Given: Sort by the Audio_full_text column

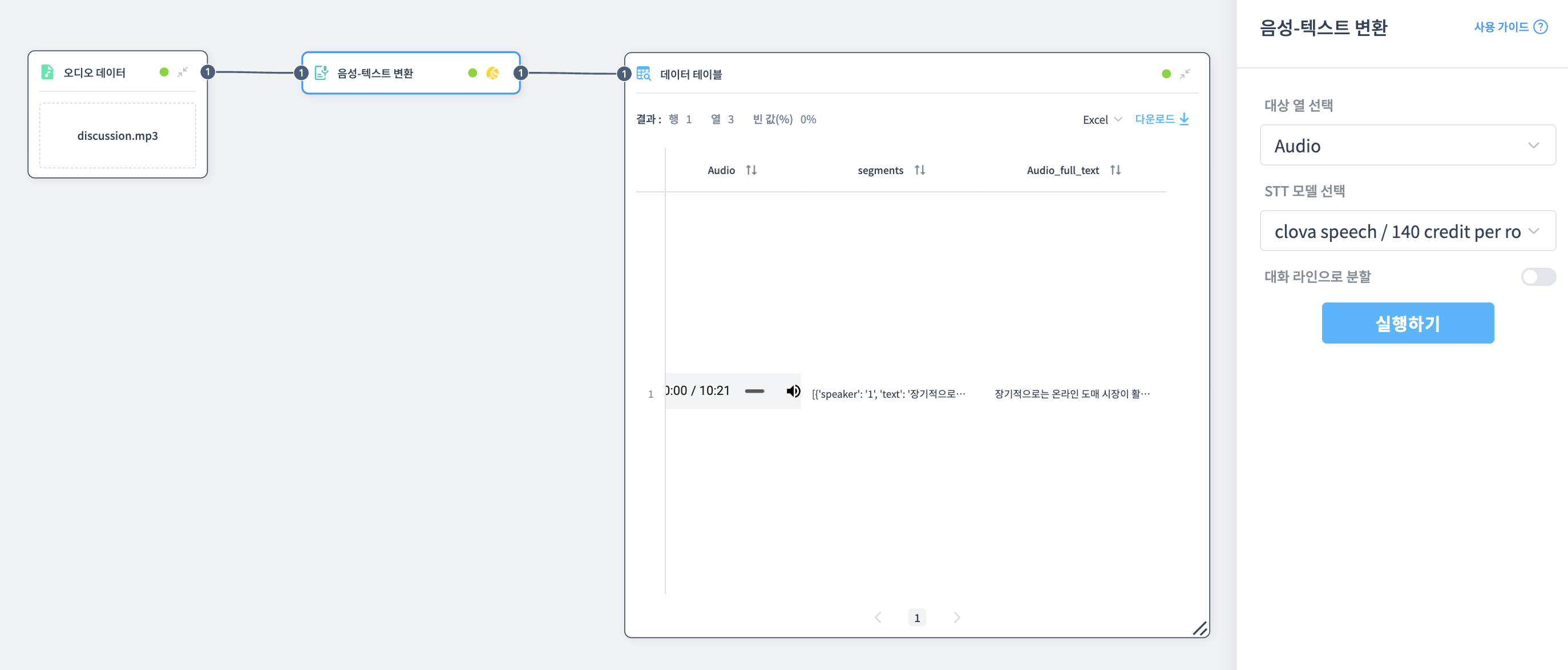Looking at the screenshot, I should click(x=1115, y=171).
